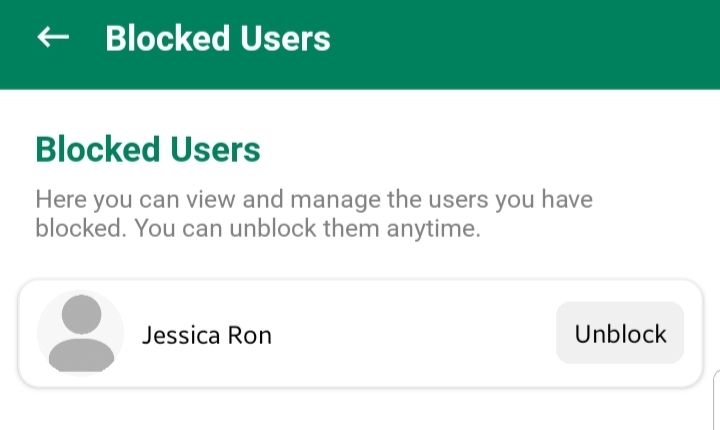720x430 pixels.
Task: Open the gray placeholder profile picture
Action: coord(80,333)
